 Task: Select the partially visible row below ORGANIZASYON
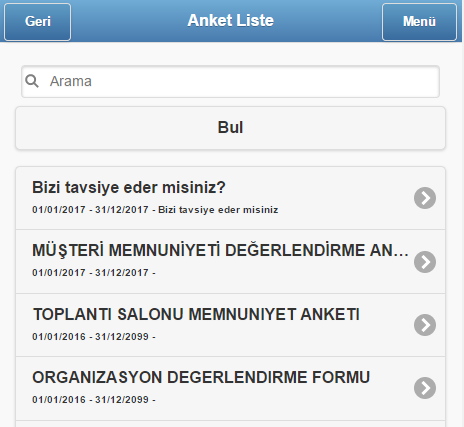click(x=230, y=424)
